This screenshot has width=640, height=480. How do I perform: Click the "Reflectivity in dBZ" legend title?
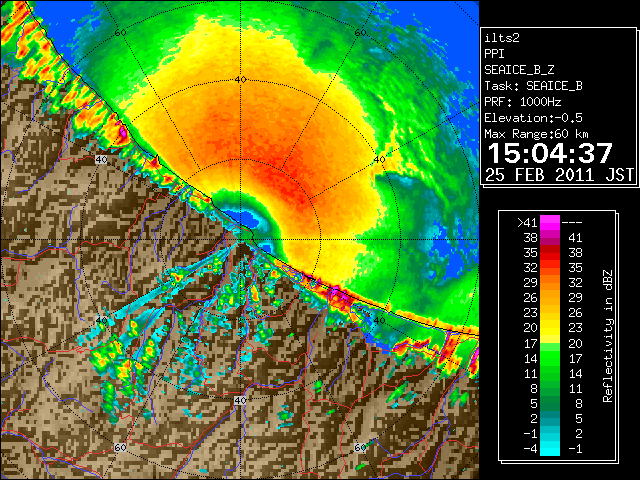pos(608,336)
